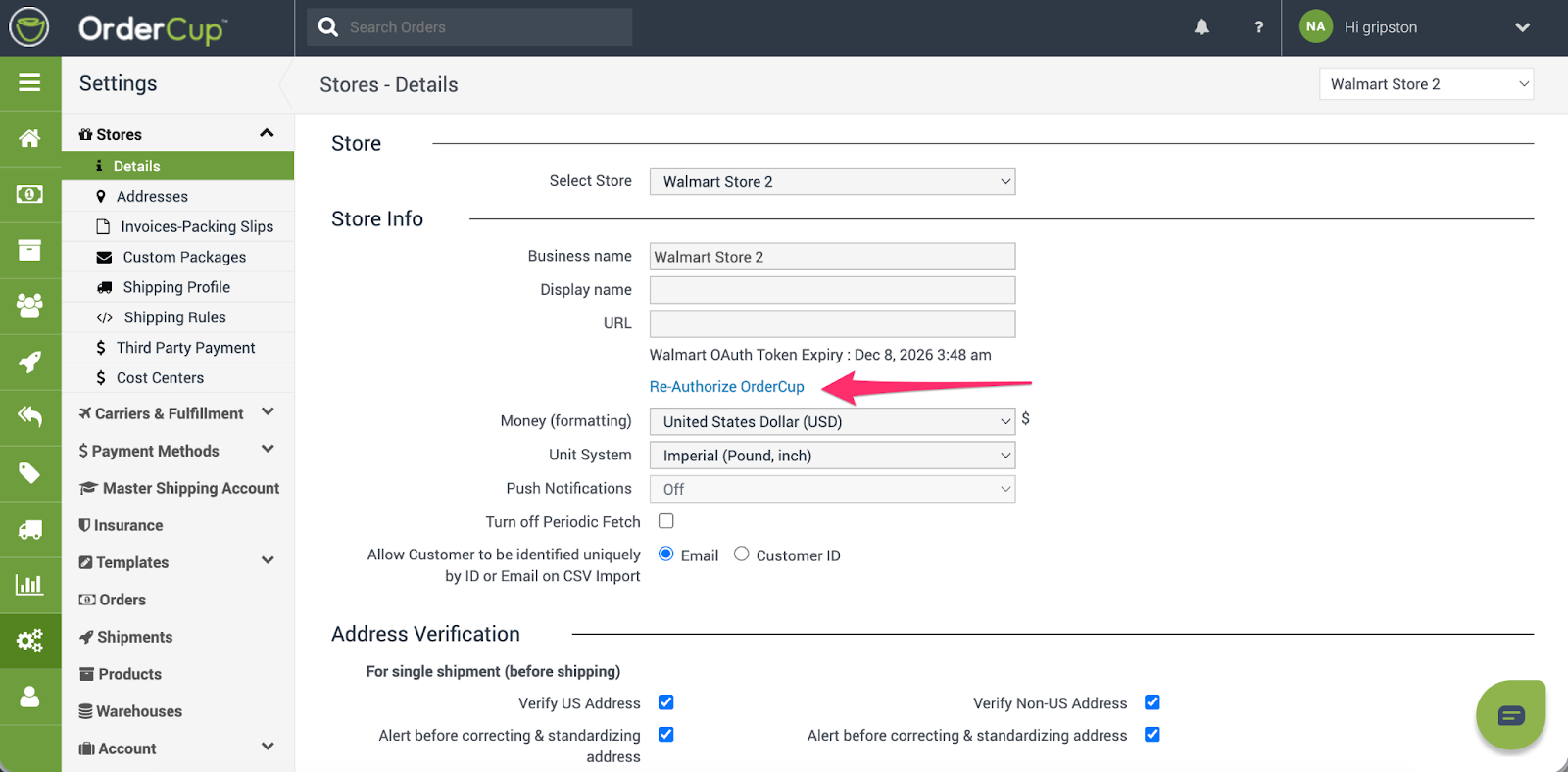Click the Business name field
1568x772 pixels.
pyautogui.click(x=832, y=257)
